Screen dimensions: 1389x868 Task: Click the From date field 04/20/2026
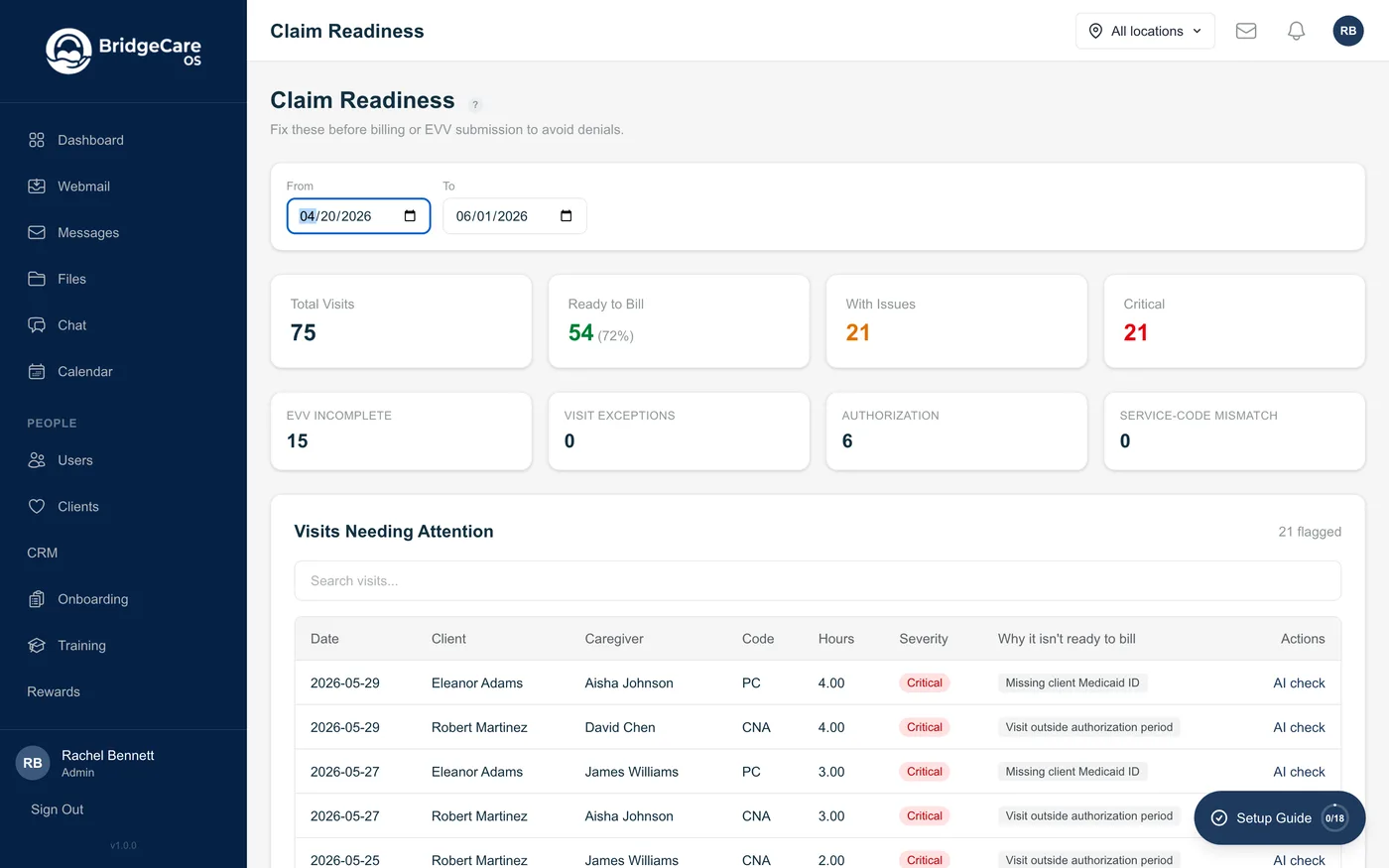point(358,216)
